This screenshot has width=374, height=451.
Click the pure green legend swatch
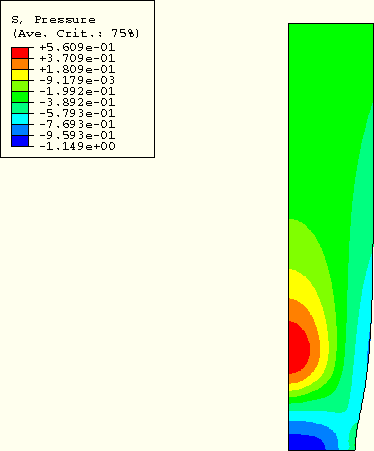click(20, 97)
